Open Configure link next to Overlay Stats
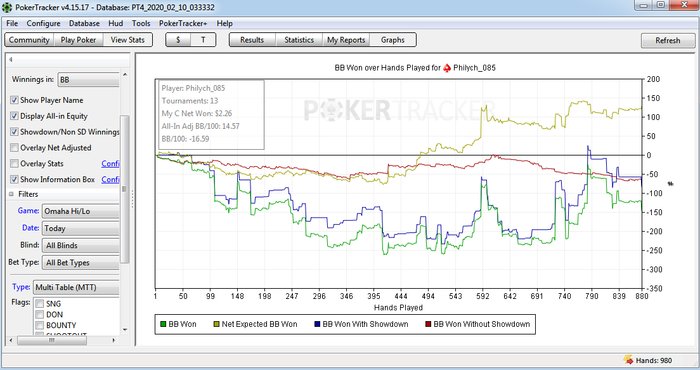700x370 pixels. tap(110, 164)
